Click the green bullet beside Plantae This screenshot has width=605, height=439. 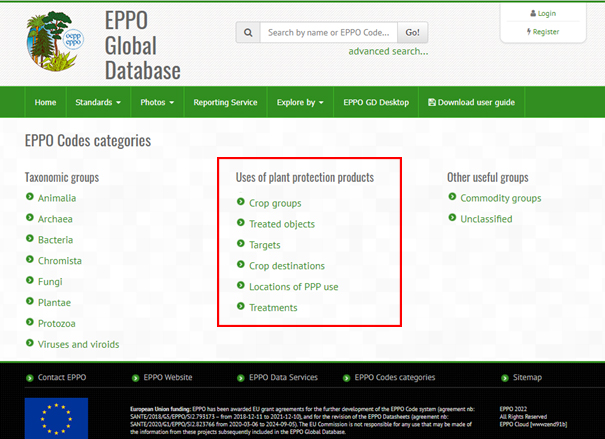(30, 301)
